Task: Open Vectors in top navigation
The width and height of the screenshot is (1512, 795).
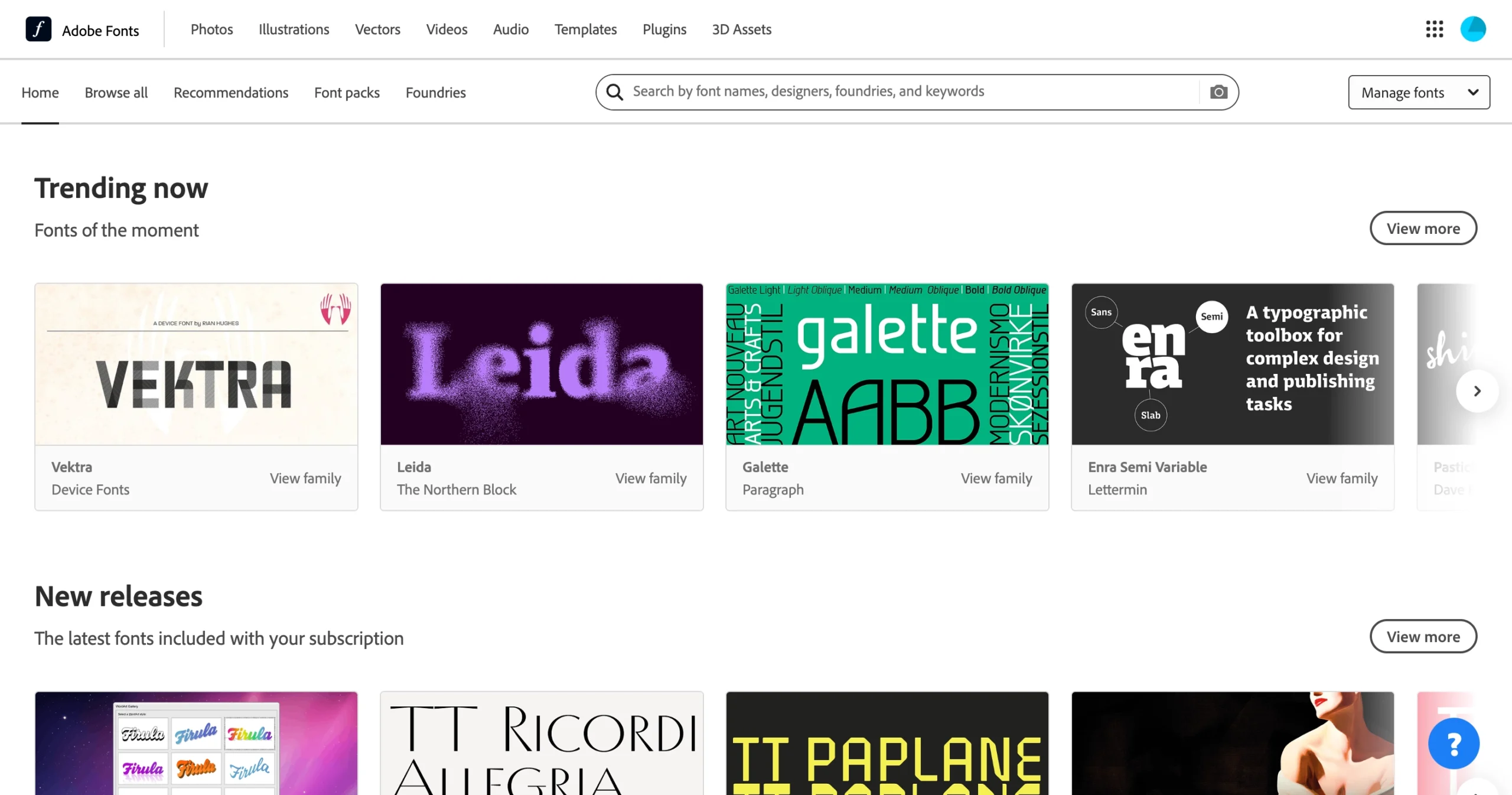Action: coord(377,29)
